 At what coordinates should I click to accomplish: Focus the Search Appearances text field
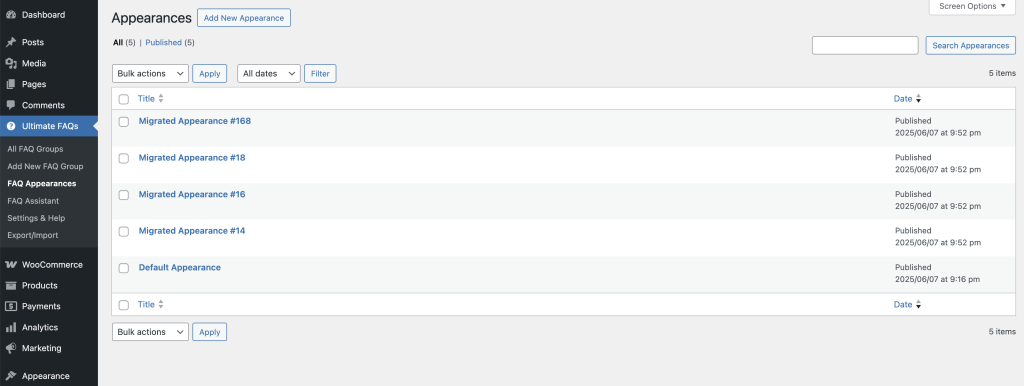point(865,45)
